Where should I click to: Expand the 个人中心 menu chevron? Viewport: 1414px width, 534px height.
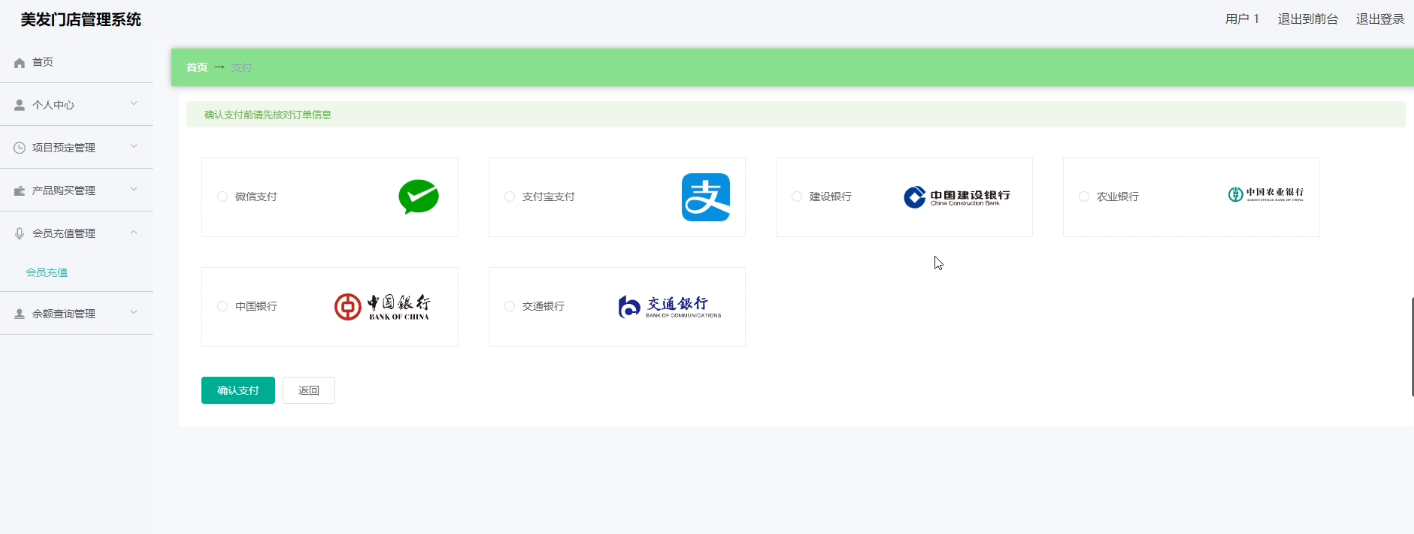click(x=134, y=104)
